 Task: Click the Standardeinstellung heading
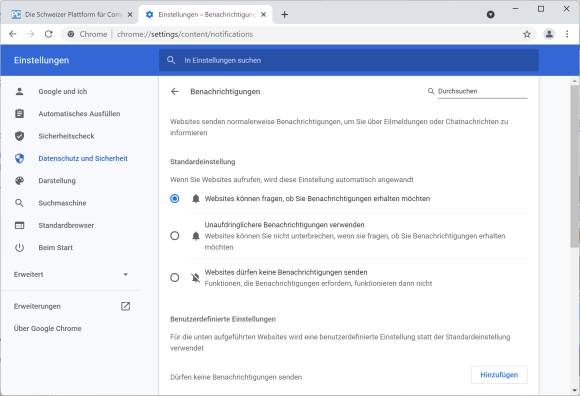coord(202,162)
